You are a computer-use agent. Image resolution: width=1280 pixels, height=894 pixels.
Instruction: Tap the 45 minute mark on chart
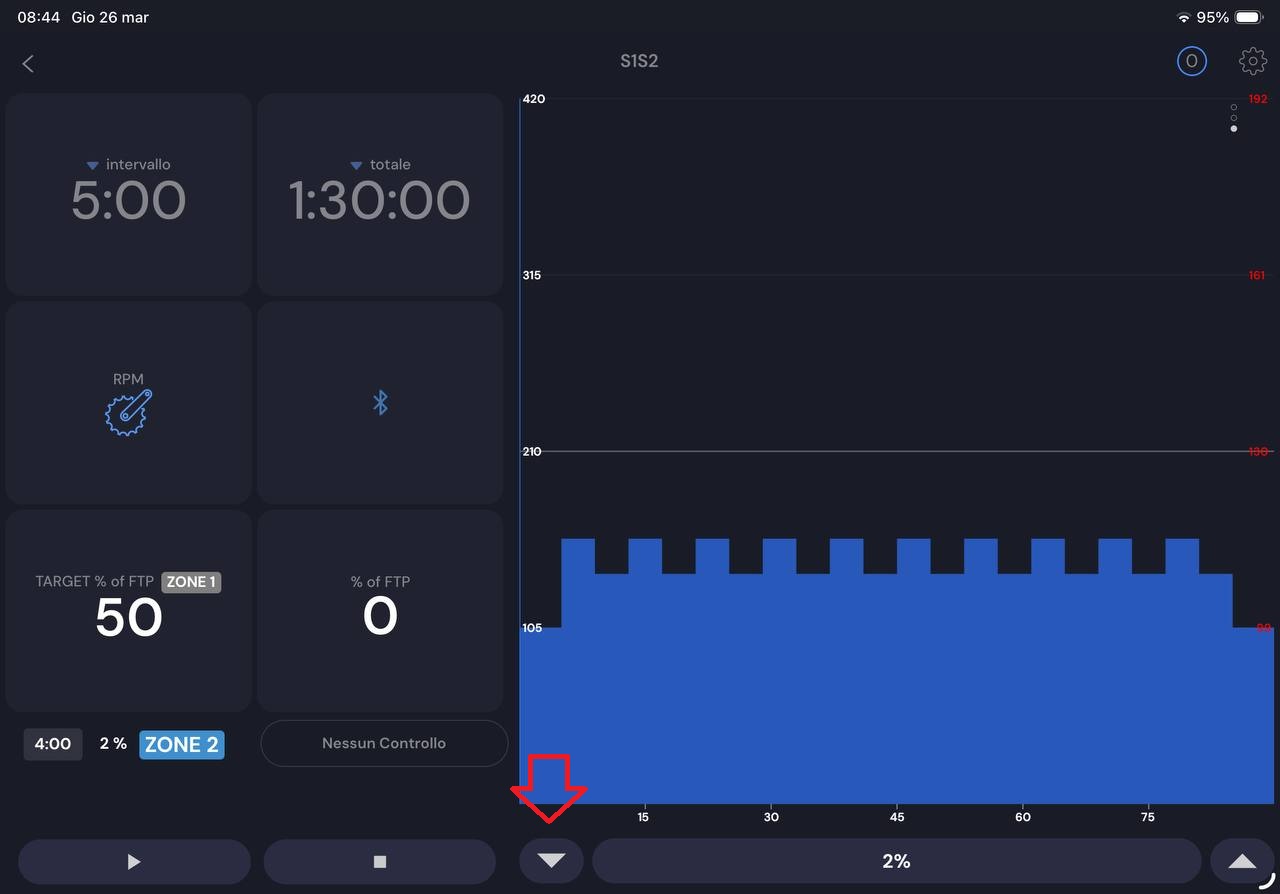coord(897,817)
